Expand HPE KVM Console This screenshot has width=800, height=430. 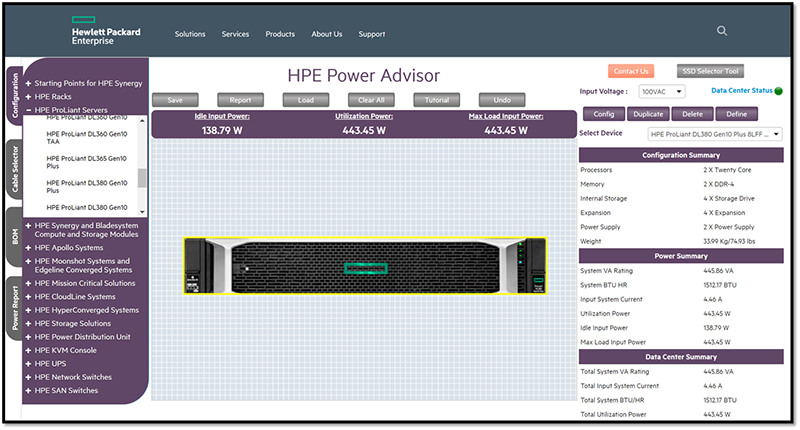coord(28,350)
